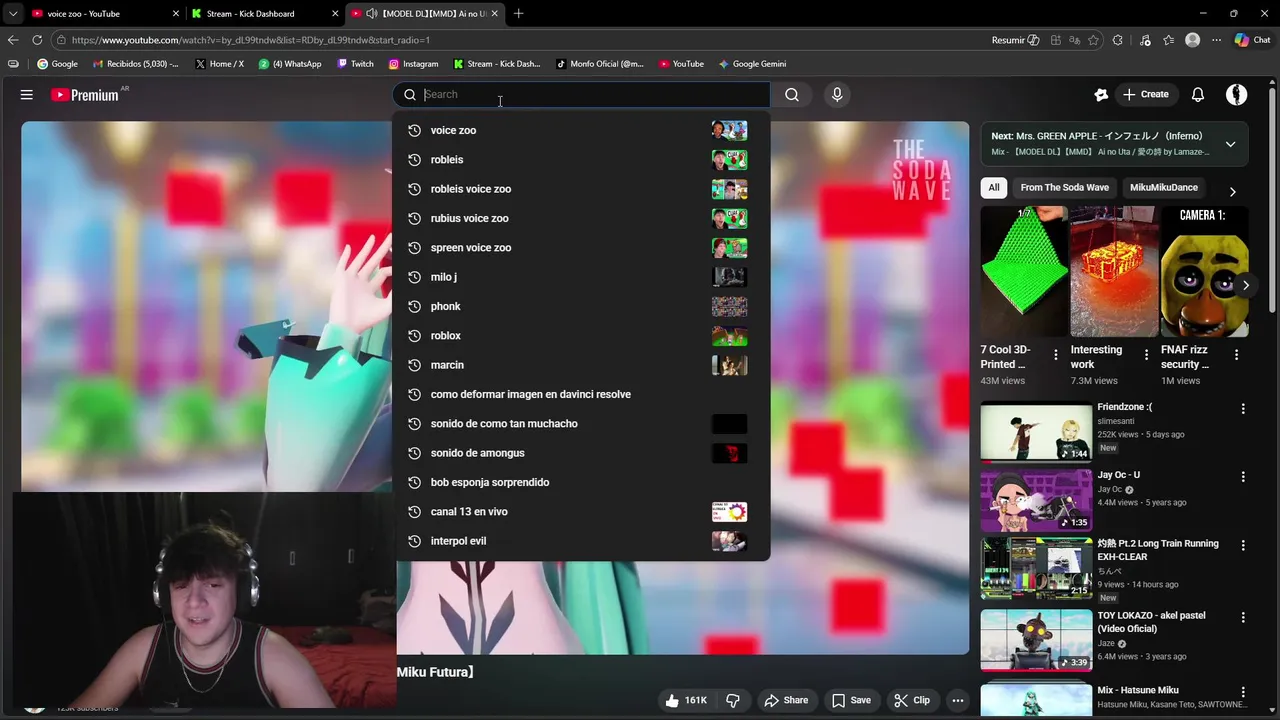Go back with browser back arrow
Viewport: 1280px width, 720px height.
pyautogui.click(x=13, y=40)
